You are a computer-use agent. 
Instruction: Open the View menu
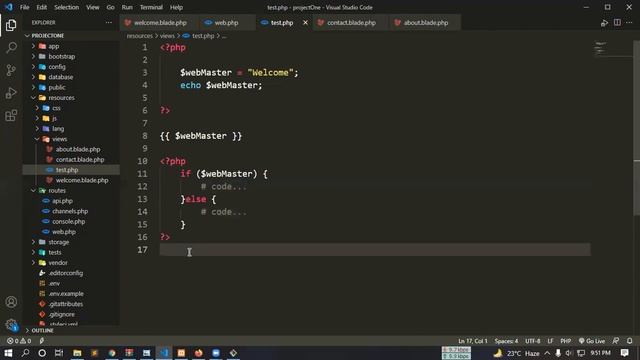coord(93,7)
